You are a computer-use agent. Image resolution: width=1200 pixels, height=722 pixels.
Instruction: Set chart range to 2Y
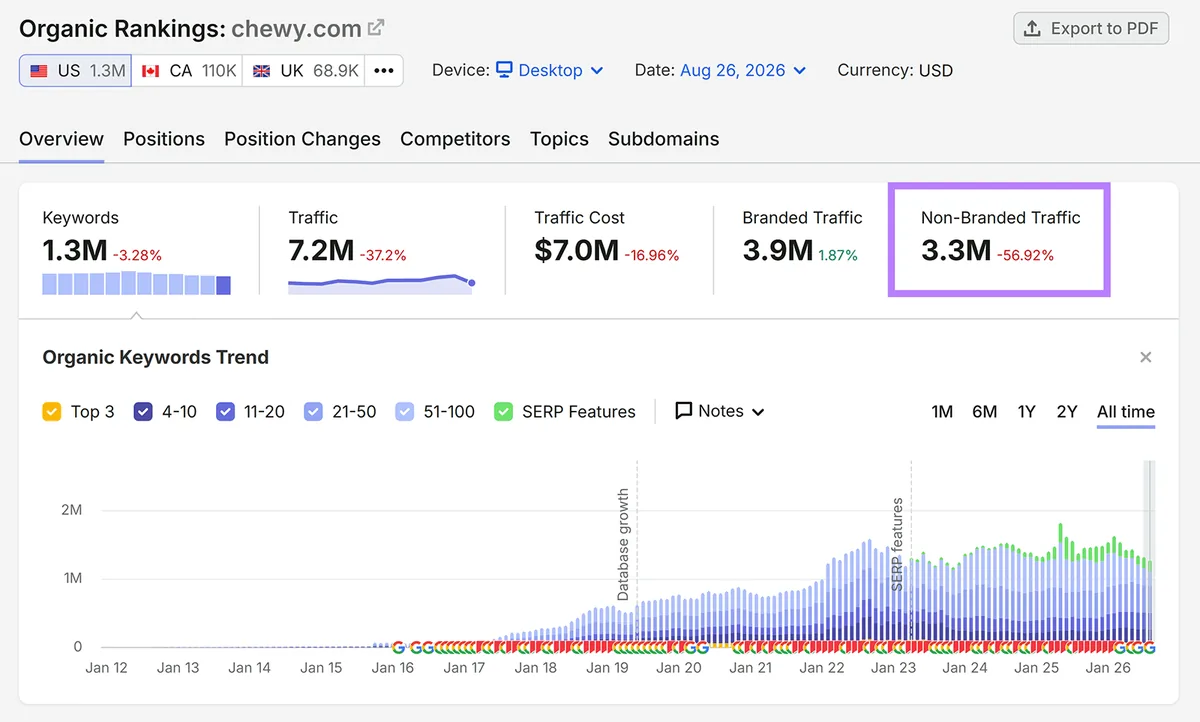pyautogui.click(x=1067, y=412)
